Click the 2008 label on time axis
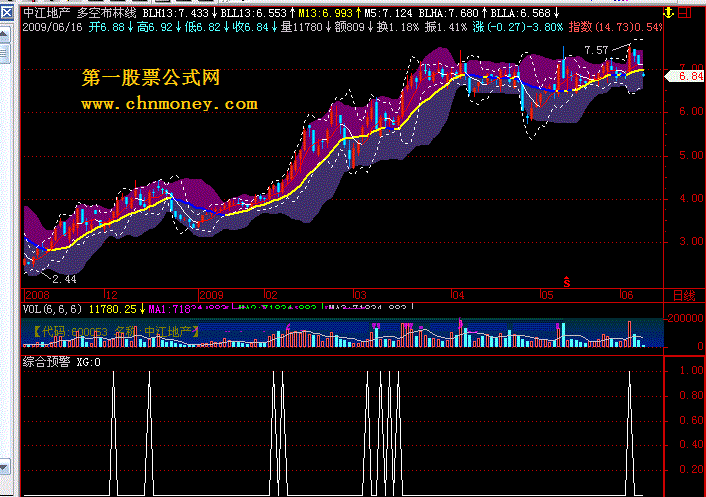The image size is (706, 497). 37,295
